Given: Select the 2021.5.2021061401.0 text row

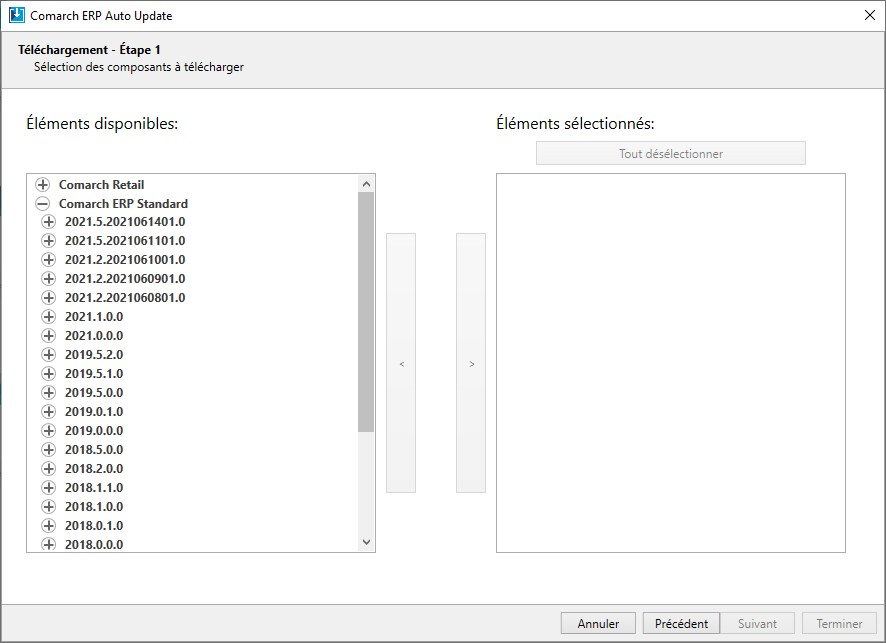Looking at the screenshot, I should click(x=125, y=222).
